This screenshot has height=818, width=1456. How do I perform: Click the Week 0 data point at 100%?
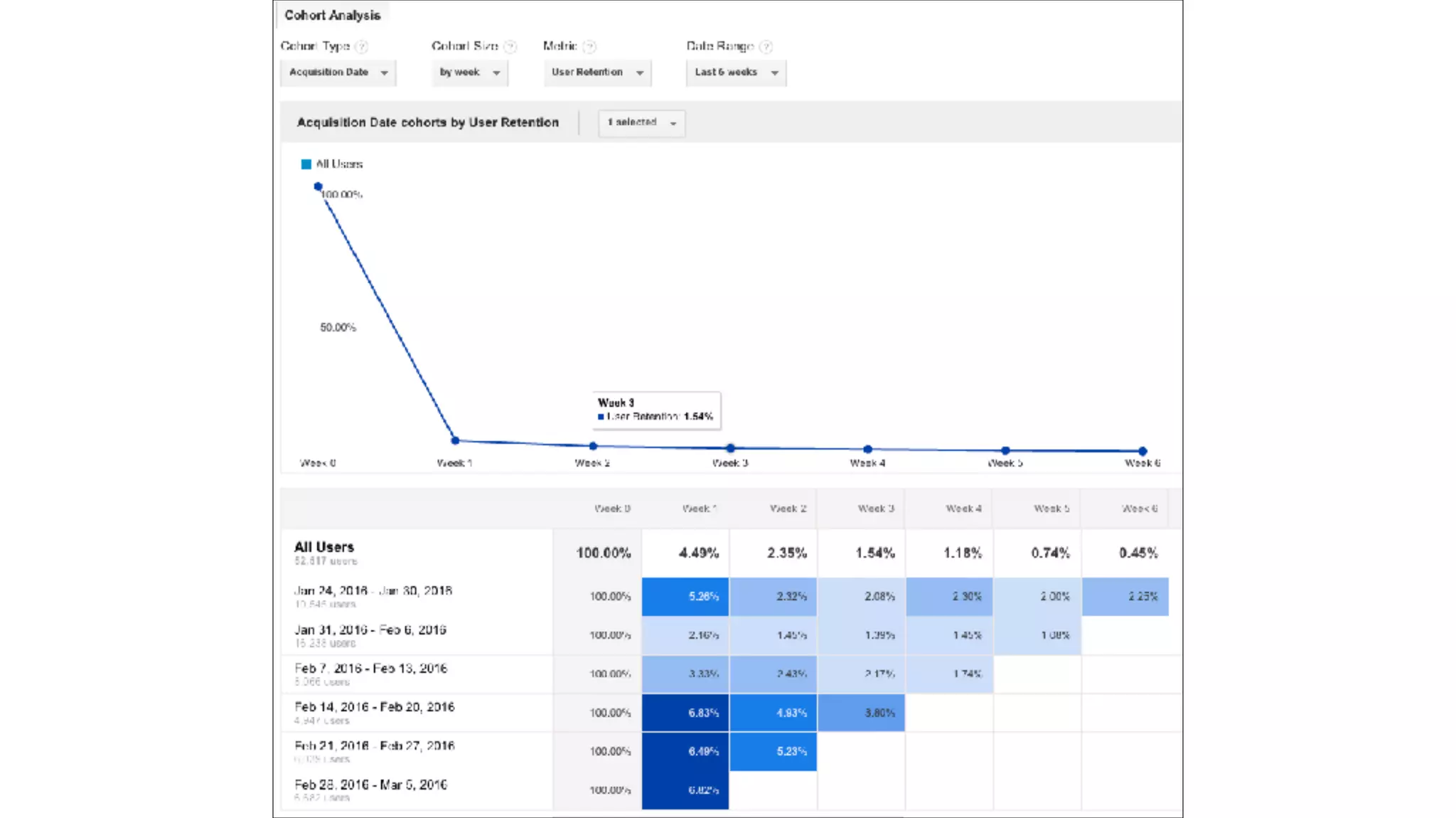(x=318, y=186)
